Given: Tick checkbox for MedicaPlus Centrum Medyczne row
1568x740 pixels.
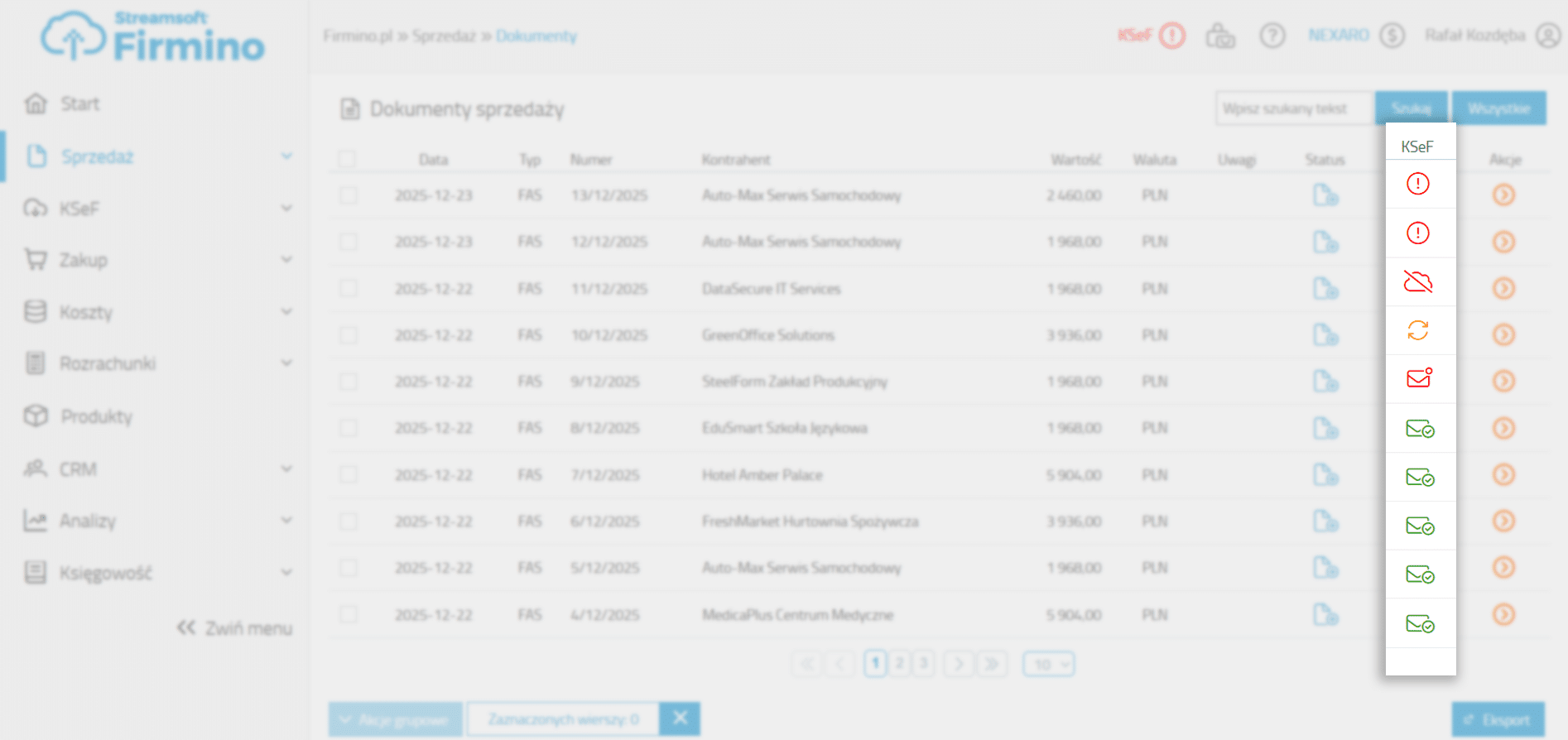Looking at the screenshot, I should pyautogui.click(x=349, y=615).
